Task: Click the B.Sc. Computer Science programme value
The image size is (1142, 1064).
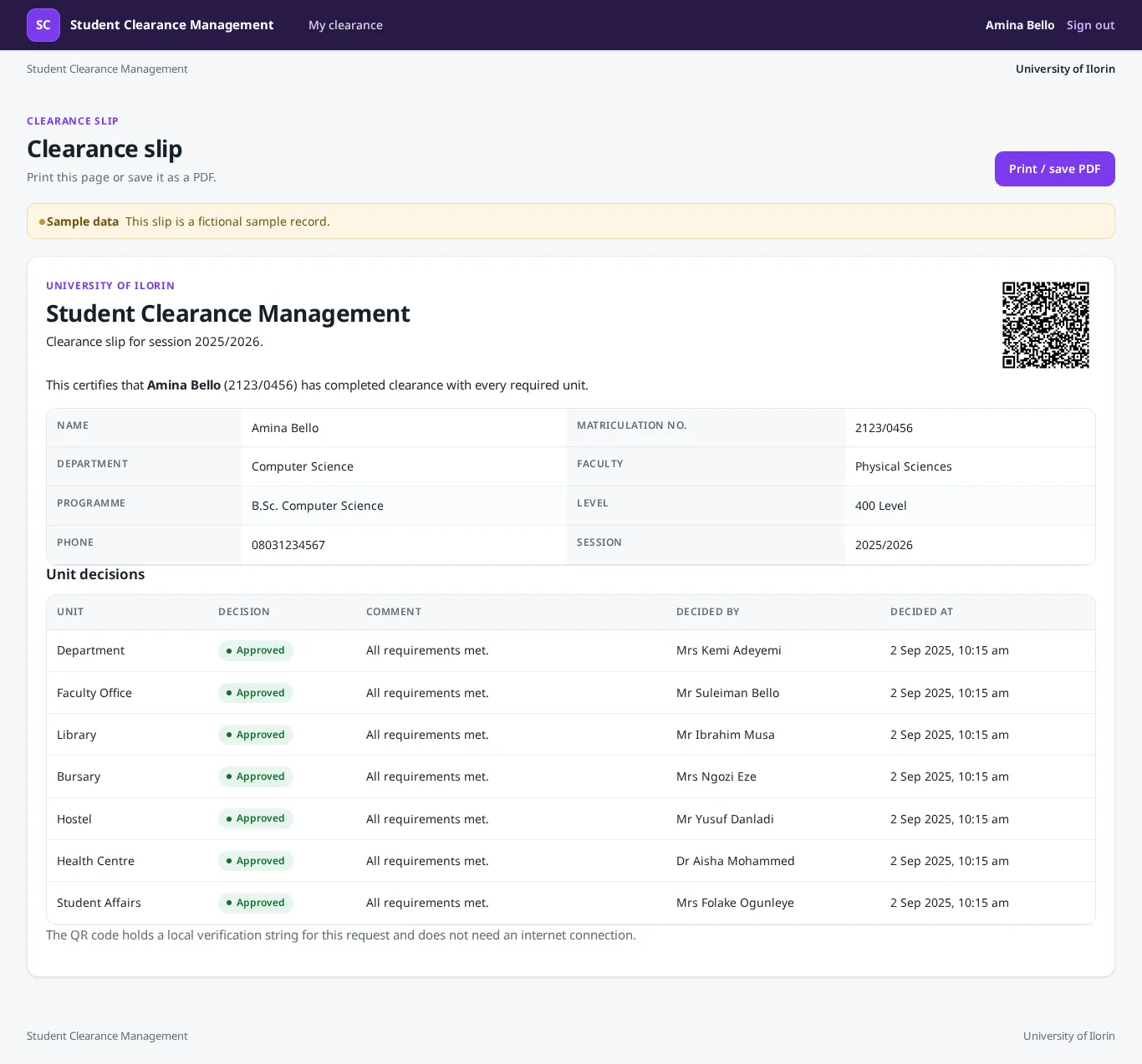Action: (x=318, y=506)
